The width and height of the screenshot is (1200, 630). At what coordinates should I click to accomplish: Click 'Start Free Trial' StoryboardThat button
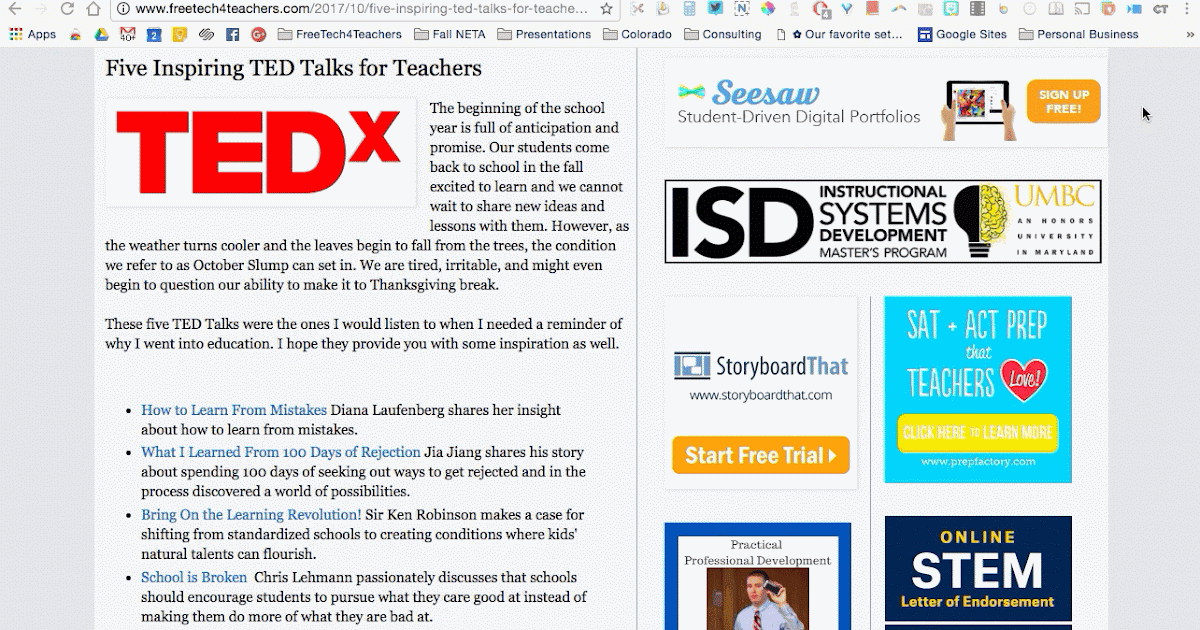pos(761,455)
